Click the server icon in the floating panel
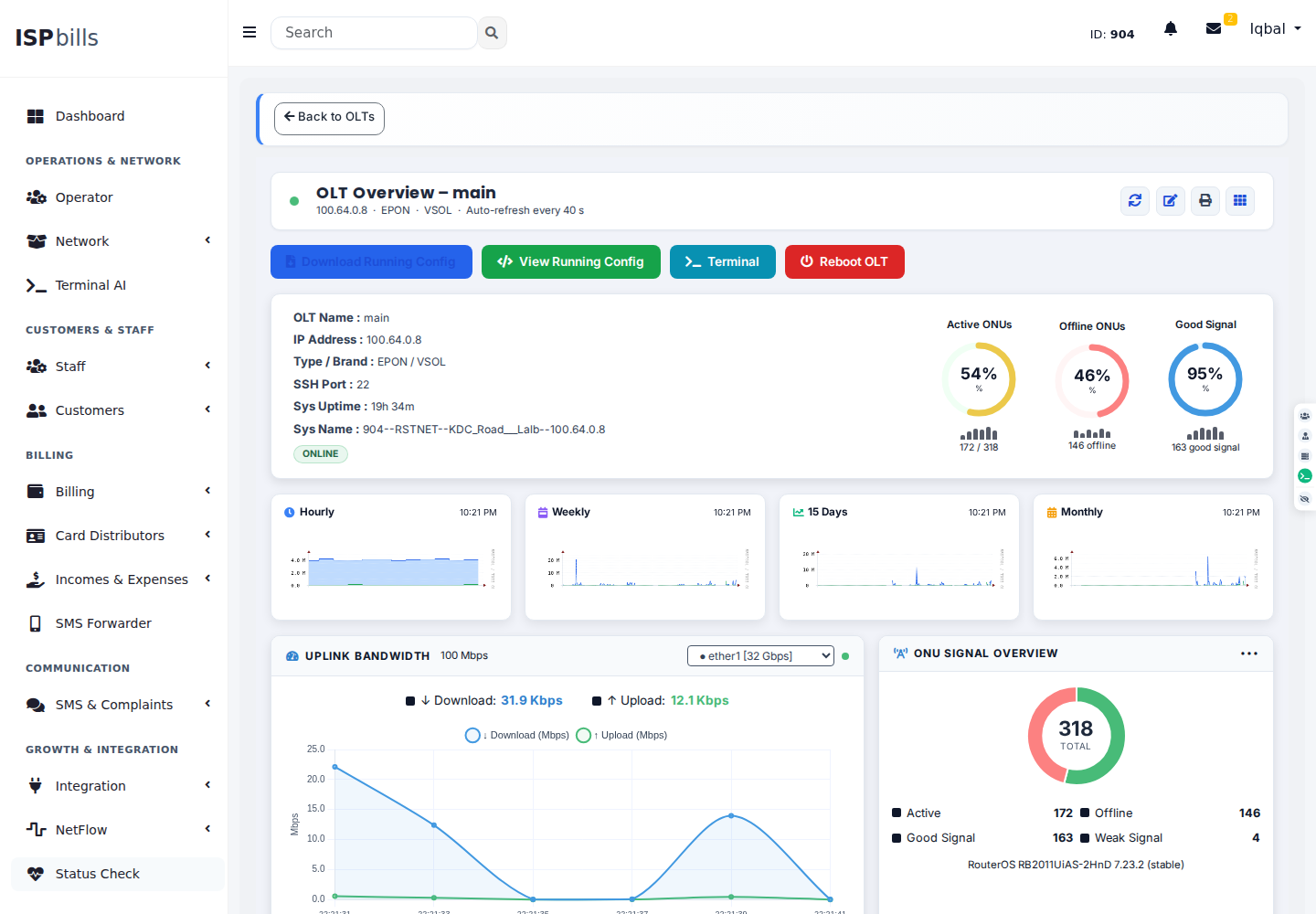 tap(1305, 456)
